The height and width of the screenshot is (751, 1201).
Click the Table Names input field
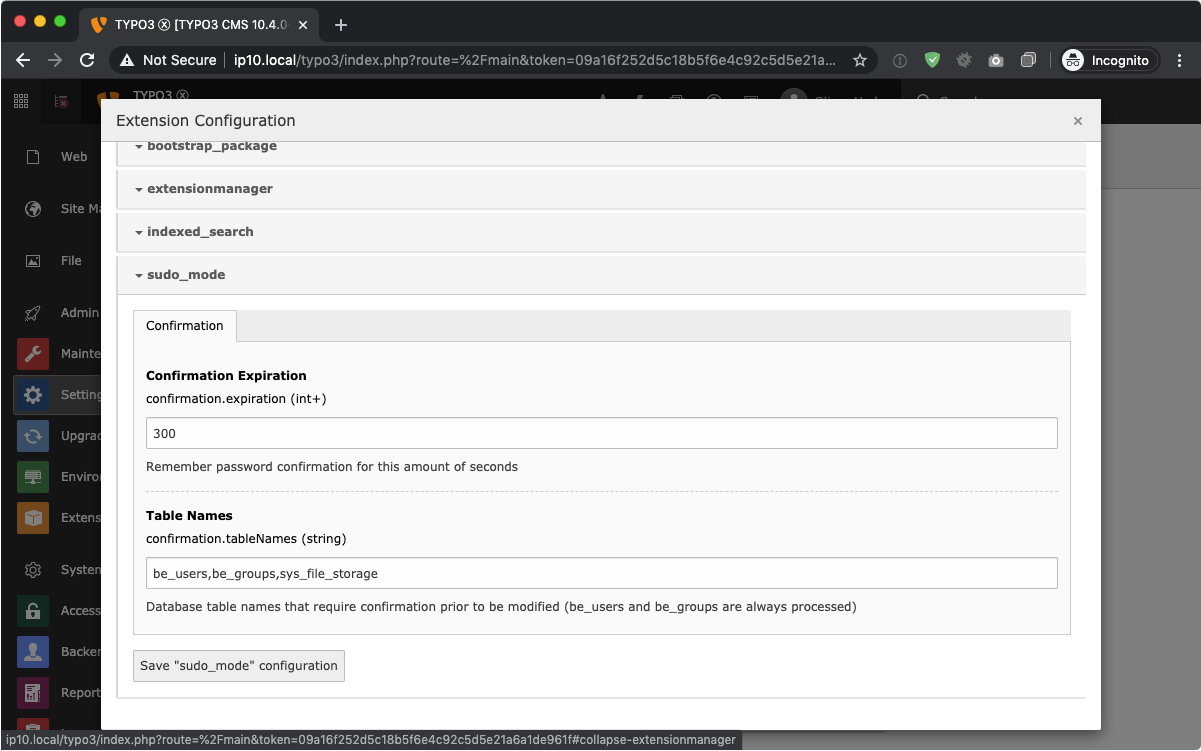click(x=602, y=573)
